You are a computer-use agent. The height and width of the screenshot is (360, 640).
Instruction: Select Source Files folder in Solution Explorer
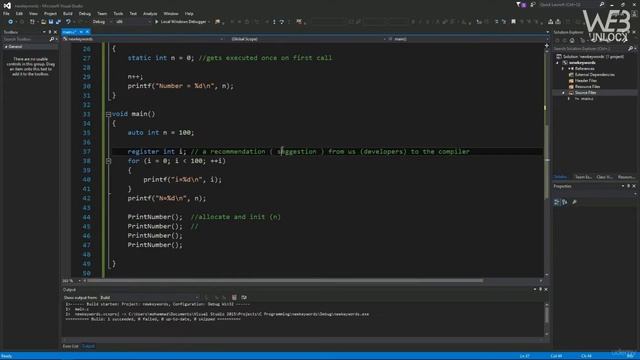click(585, 93)
